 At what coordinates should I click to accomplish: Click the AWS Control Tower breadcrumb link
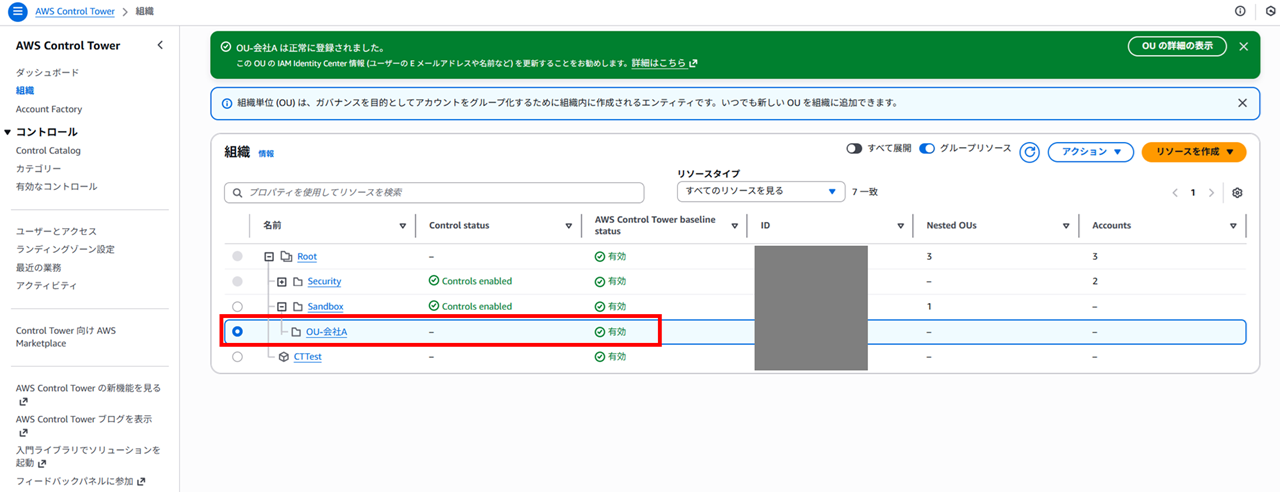75,11
